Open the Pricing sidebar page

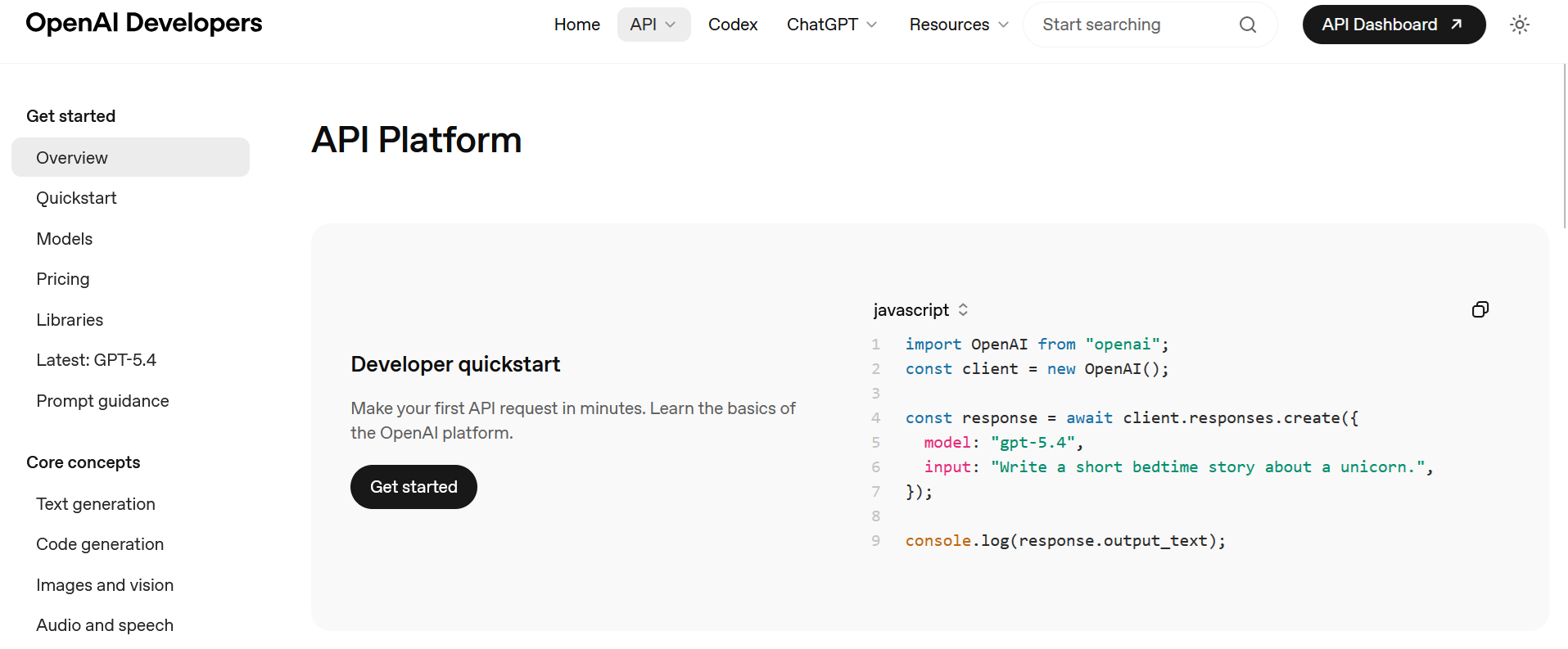[x=63, y=279]
